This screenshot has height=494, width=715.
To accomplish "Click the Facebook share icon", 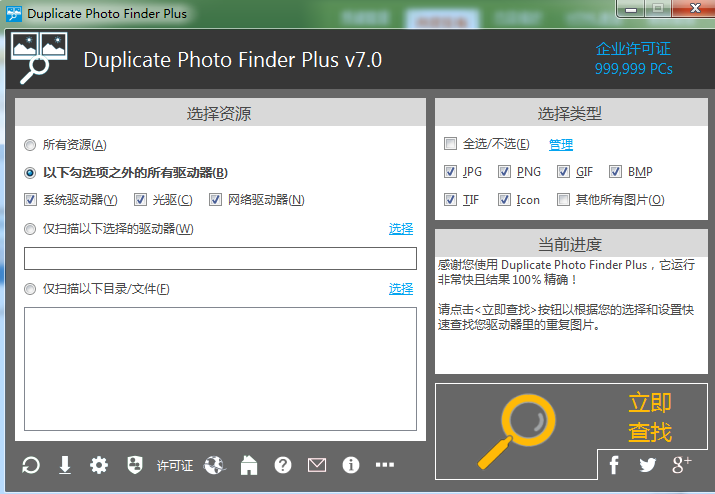I will 614,465.
